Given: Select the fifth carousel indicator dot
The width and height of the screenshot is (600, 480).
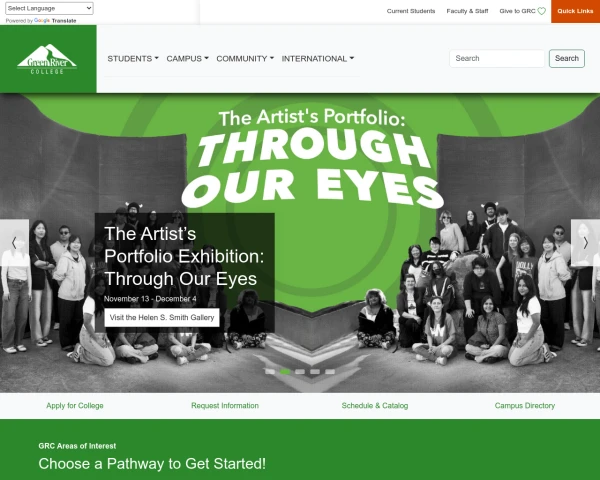Looking at the screenshot, I should click(x=330, y=372).
